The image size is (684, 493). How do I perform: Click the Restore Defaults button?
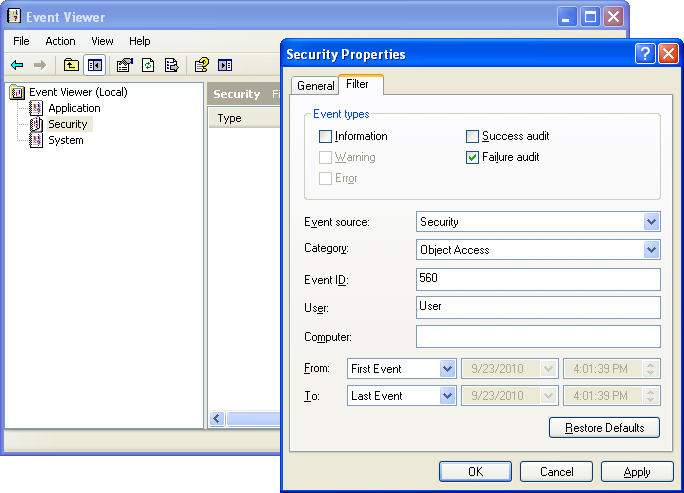tap(604, 428)
